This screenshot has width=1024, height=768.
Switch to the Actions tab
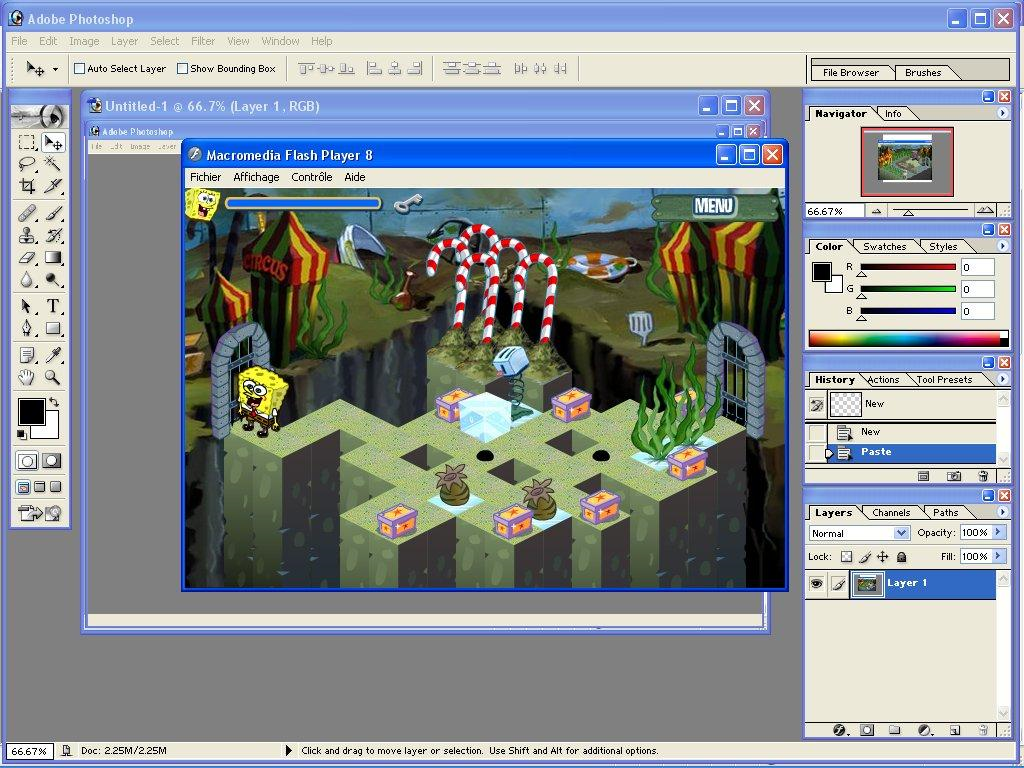(x=883, y=379)
